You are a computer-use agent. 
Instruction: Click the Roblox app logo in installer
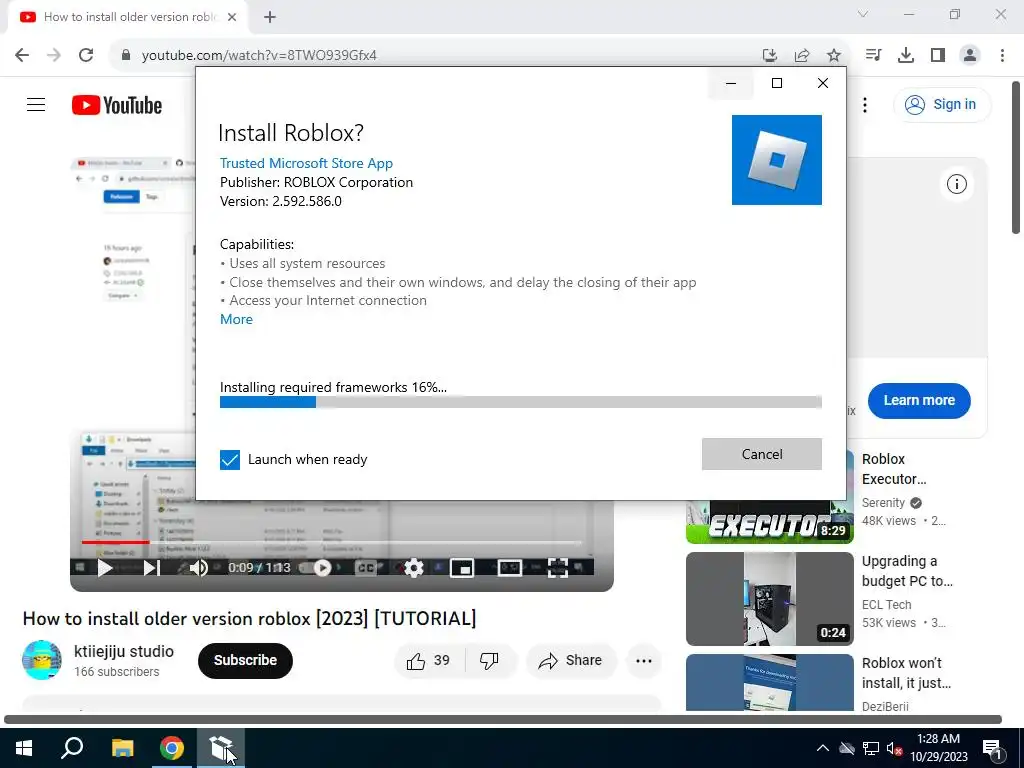tap(776, 160)
